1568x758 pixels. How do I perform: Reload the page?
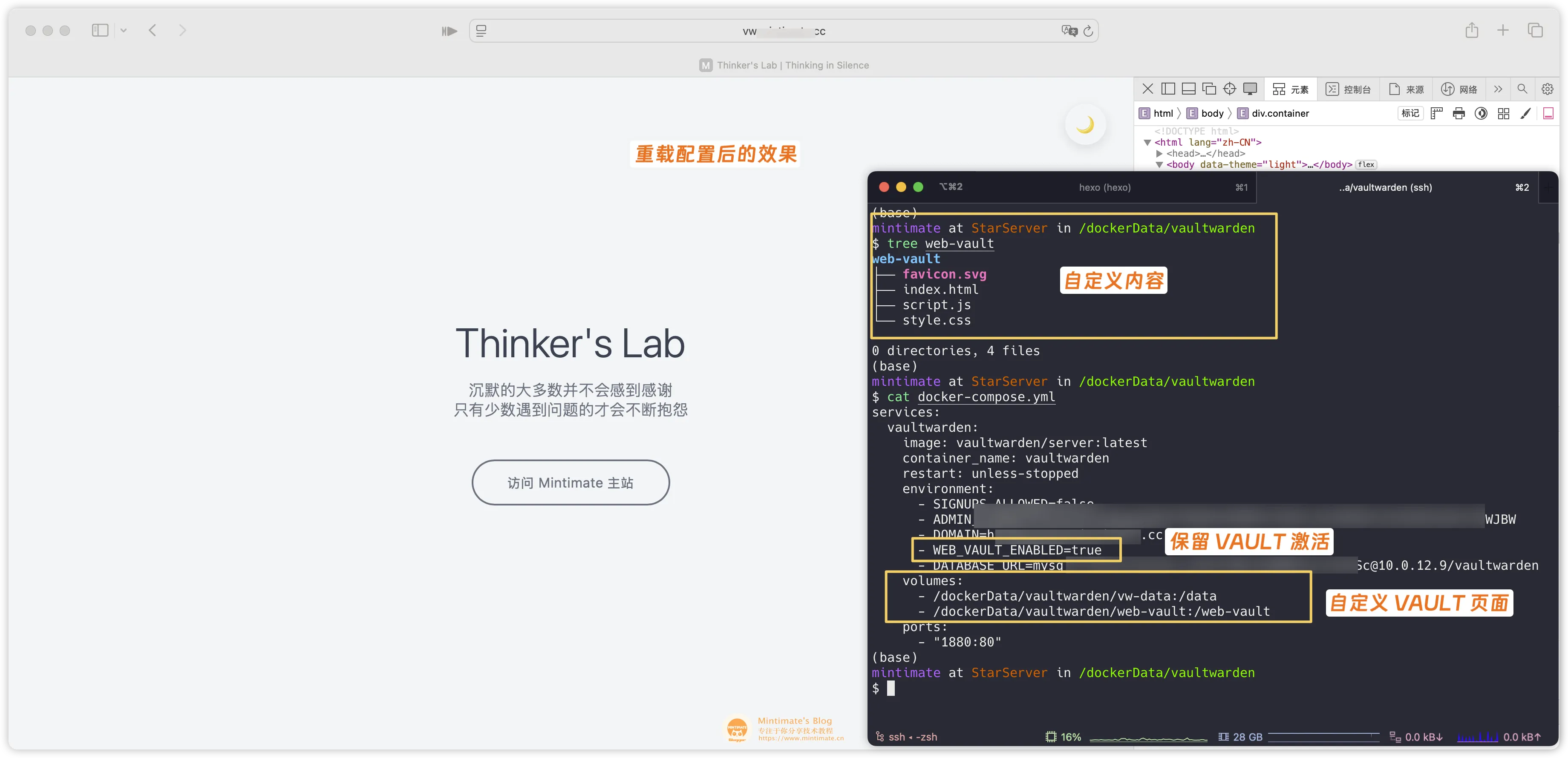pyautogui.click(x=1088, y=31)
